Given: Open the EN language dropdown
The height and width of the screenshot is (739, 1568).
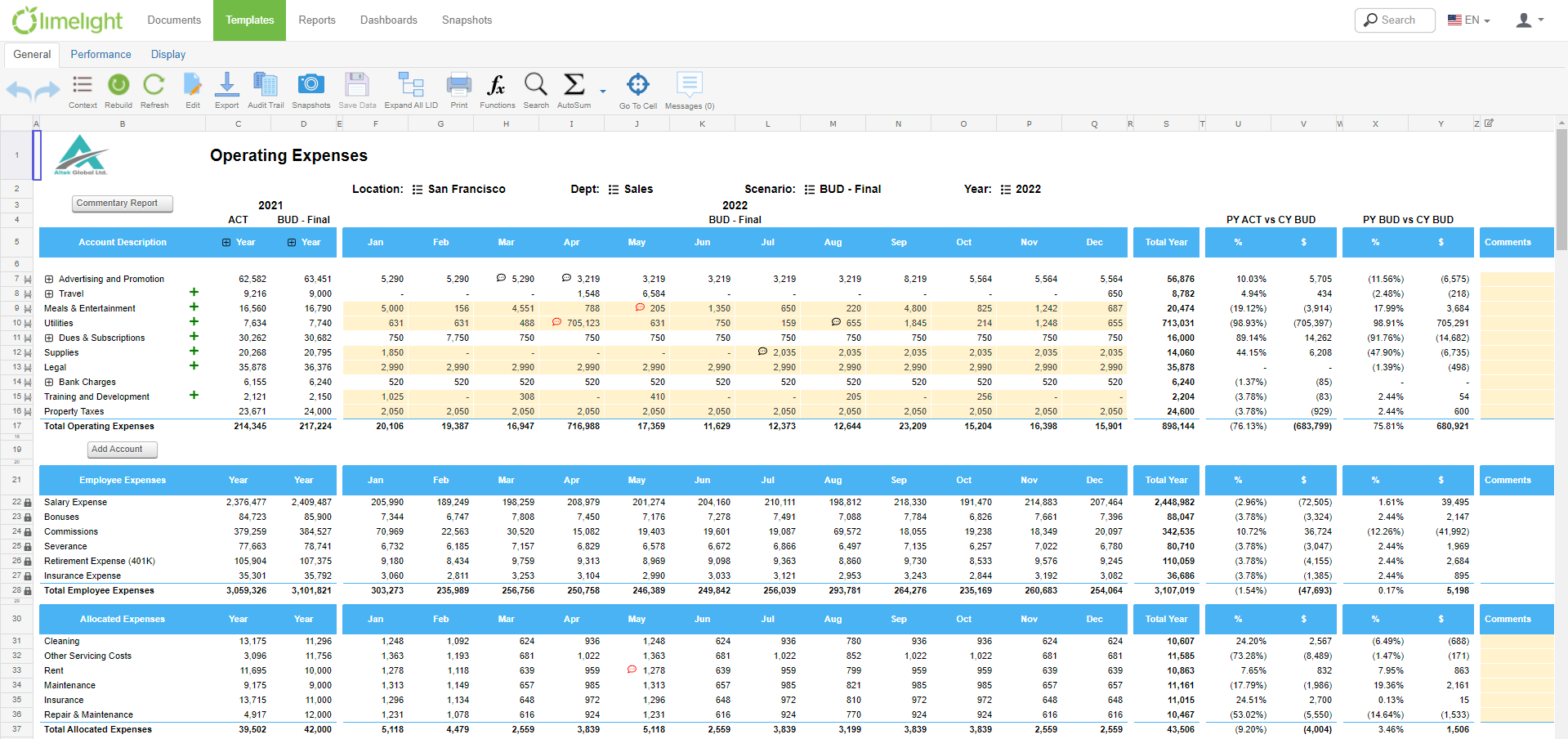Looking at the screenshot, I should (1468, 20).
